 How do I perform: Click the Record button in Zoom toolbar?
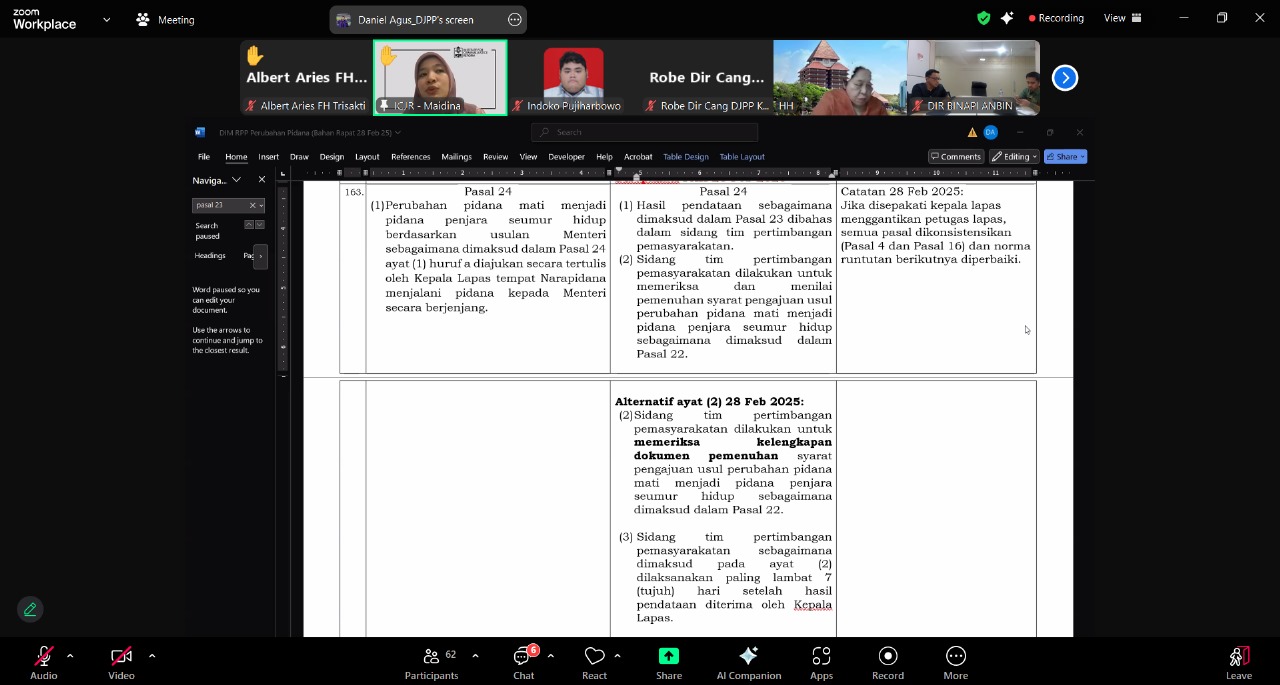(x=888, y=662)
